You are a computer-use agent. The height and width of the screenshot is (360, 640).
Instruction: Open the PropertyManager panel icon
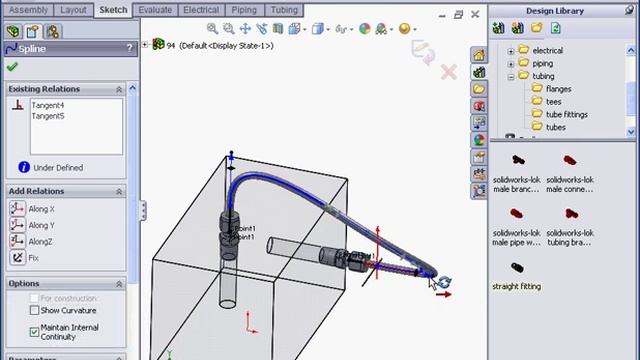(33, 31)
